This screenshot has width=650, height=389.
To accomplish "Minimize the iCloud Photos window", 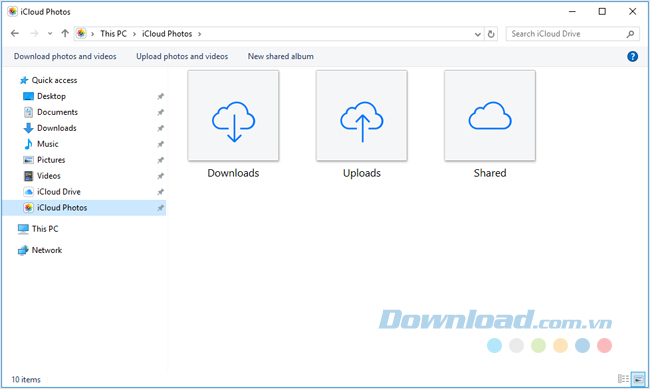I will tap(572, 12).
